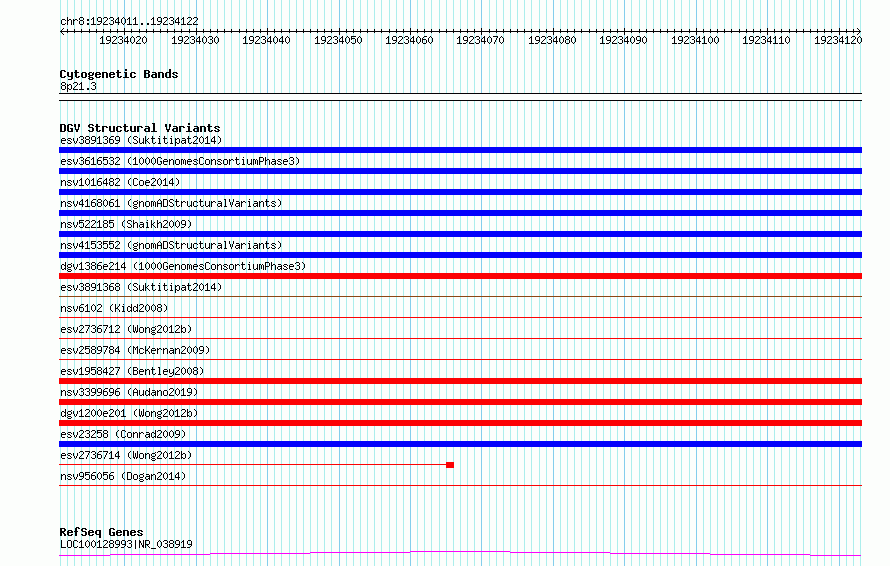The height and width of the screenshot is (566, 890).
Task: Click the 8p21.3 band label
Action: tap(78, 86)
